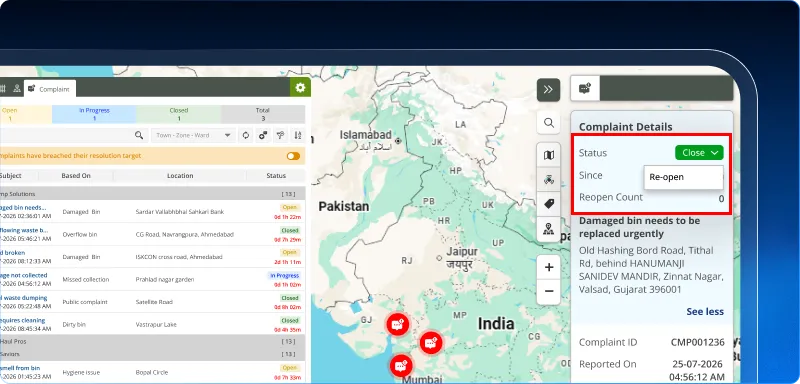
Task: Click the complaint chat icon tab in details panel
Action: click(x=585, y=89)
